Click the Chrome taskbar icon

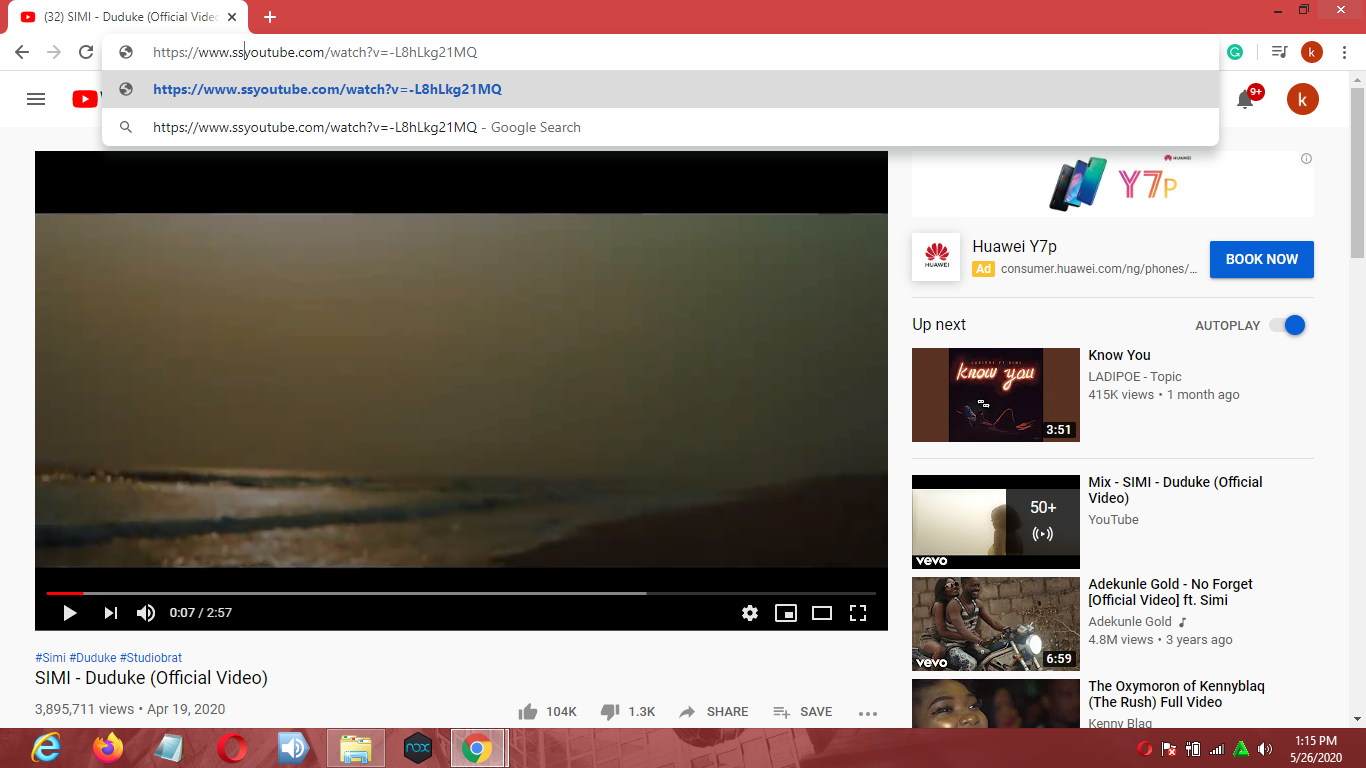(x=477, y=748)
